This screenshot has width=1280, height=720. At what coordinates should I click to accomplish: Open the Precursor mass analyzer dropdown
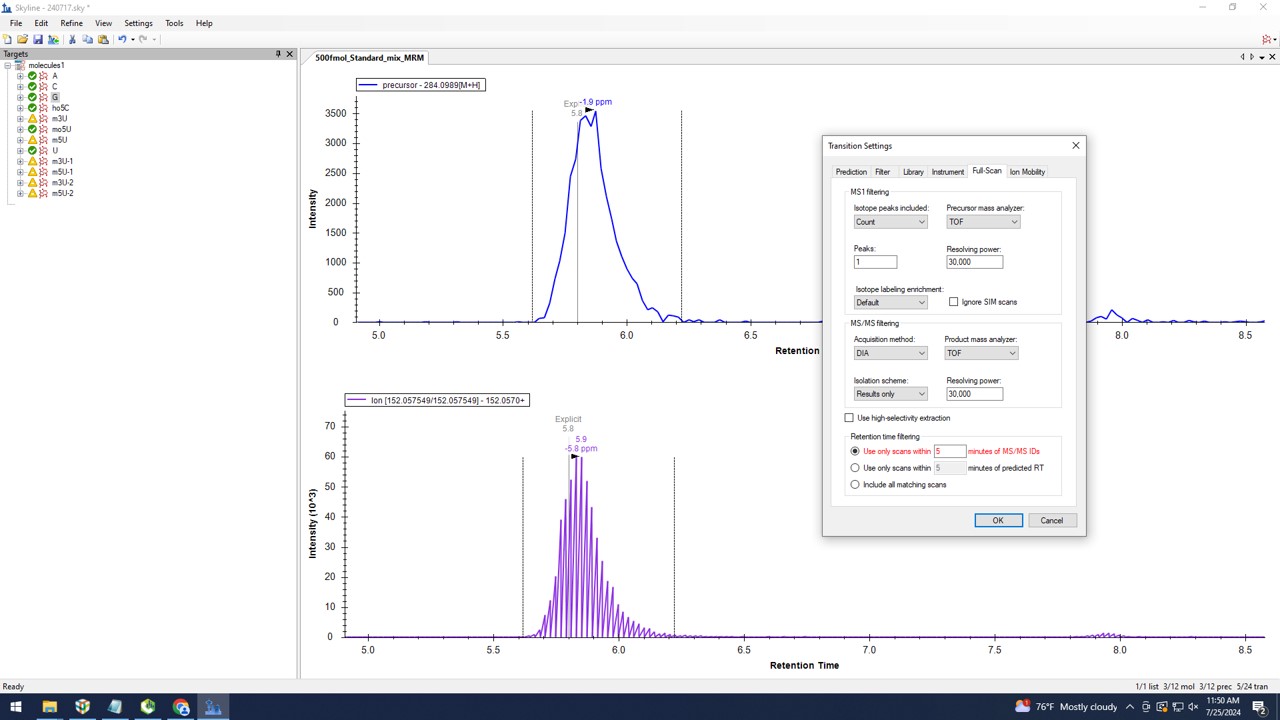[x=983, y=222]
